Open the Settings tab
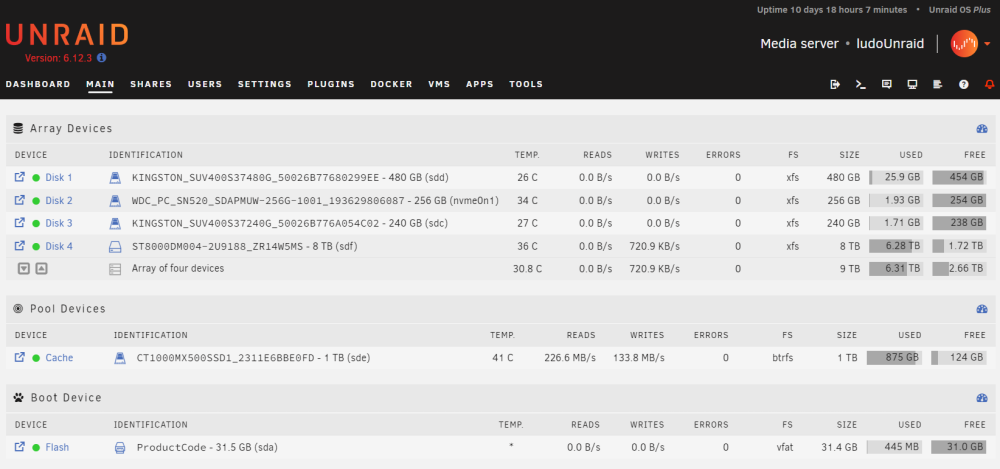 pos(265,84)
